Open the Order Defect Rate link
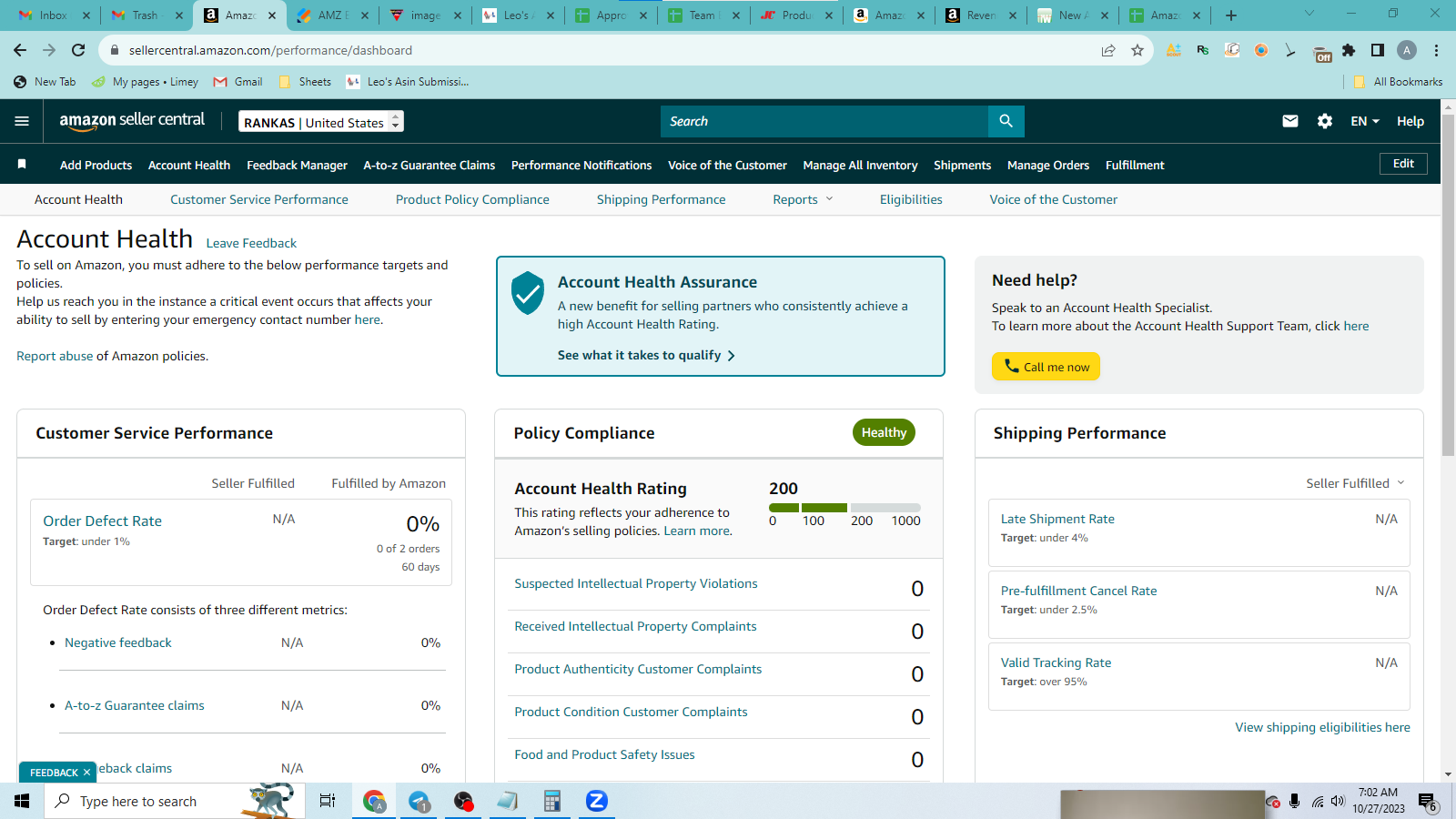The image size is (1456, 819). tap(102, 521)
